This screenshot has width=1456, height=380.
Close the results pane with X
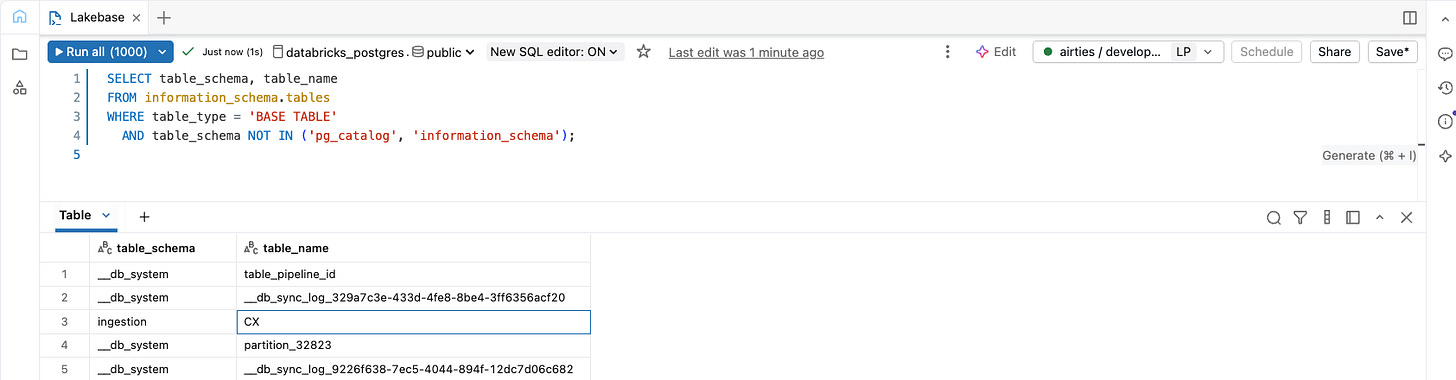click(x=1406, y=217)
